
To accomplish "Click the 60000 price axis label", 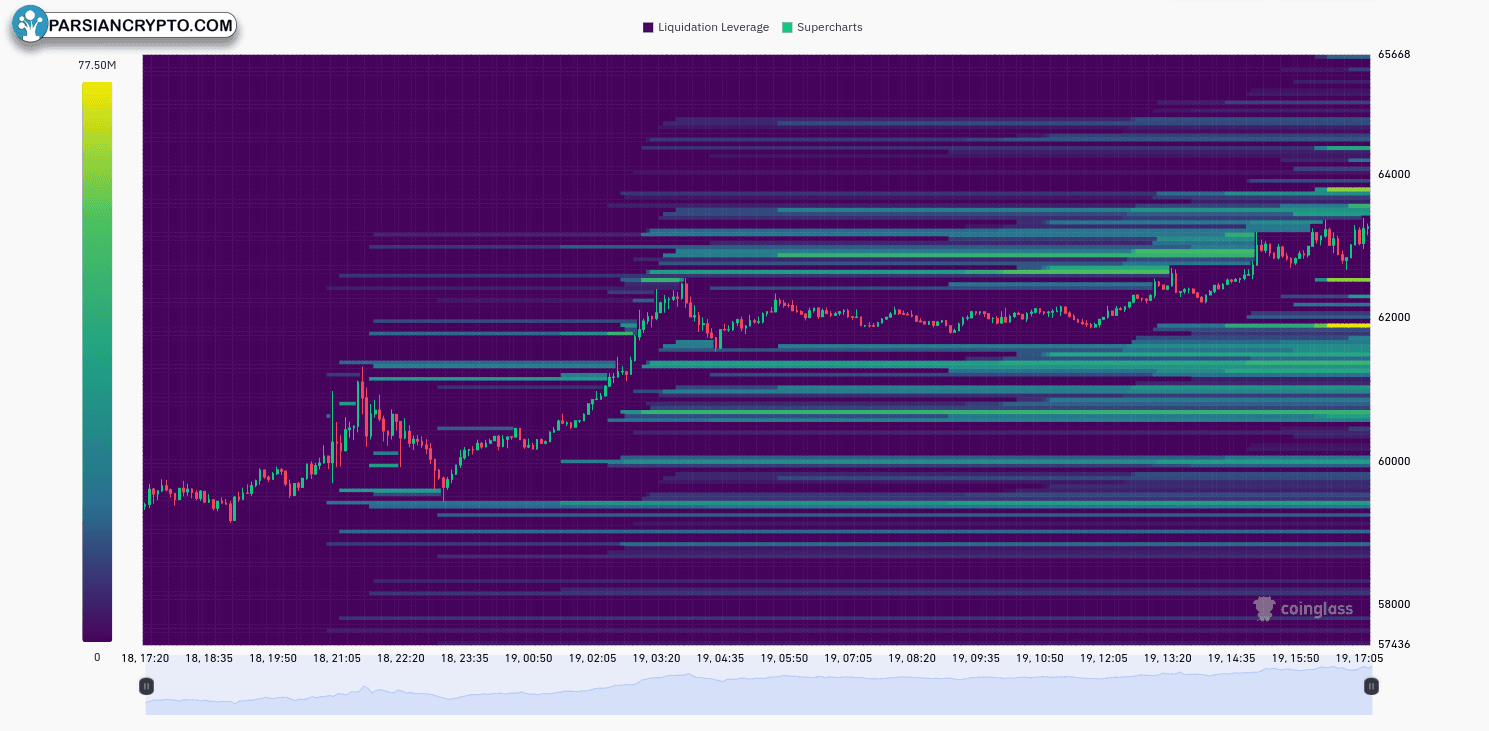I will [x=1393, y=461].
